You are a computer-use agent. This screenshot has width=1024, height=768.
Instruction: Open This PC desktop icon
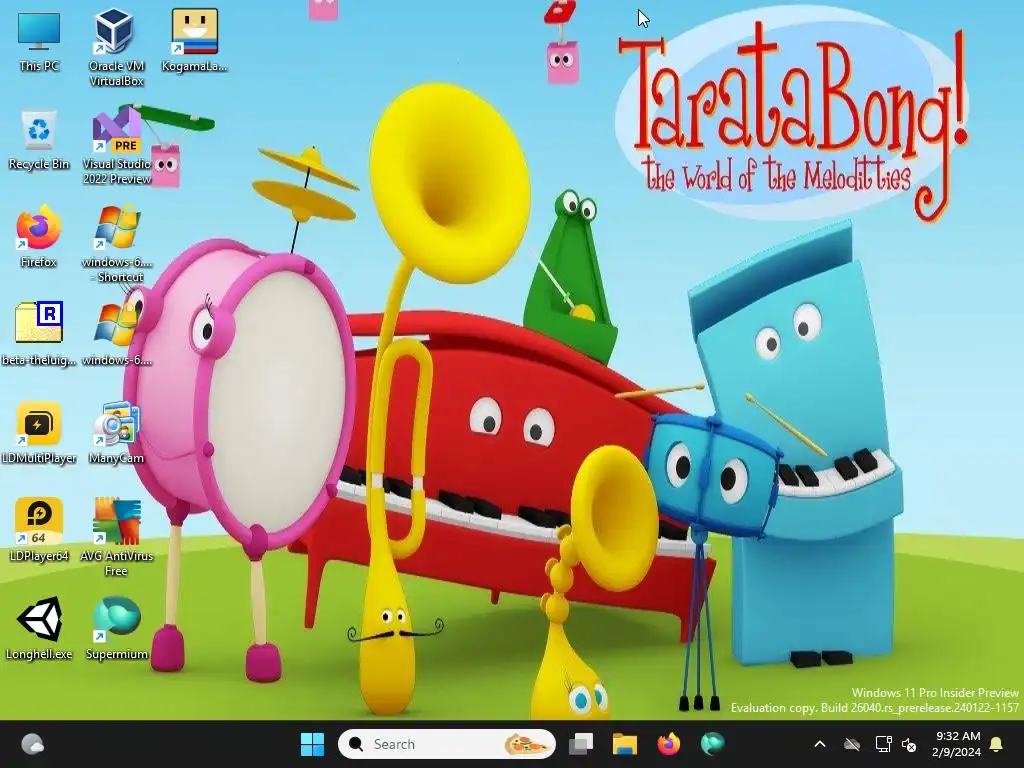point(39,40)
